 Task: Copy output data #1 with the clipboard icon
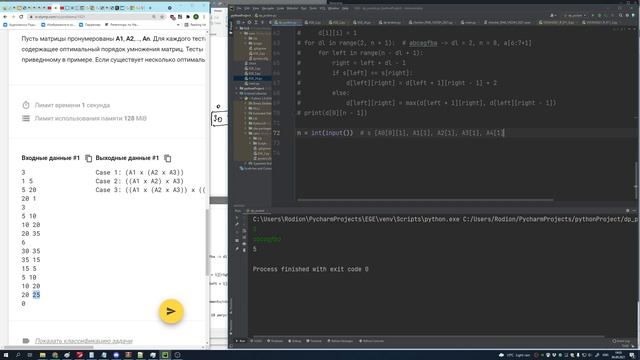[167, 158]
